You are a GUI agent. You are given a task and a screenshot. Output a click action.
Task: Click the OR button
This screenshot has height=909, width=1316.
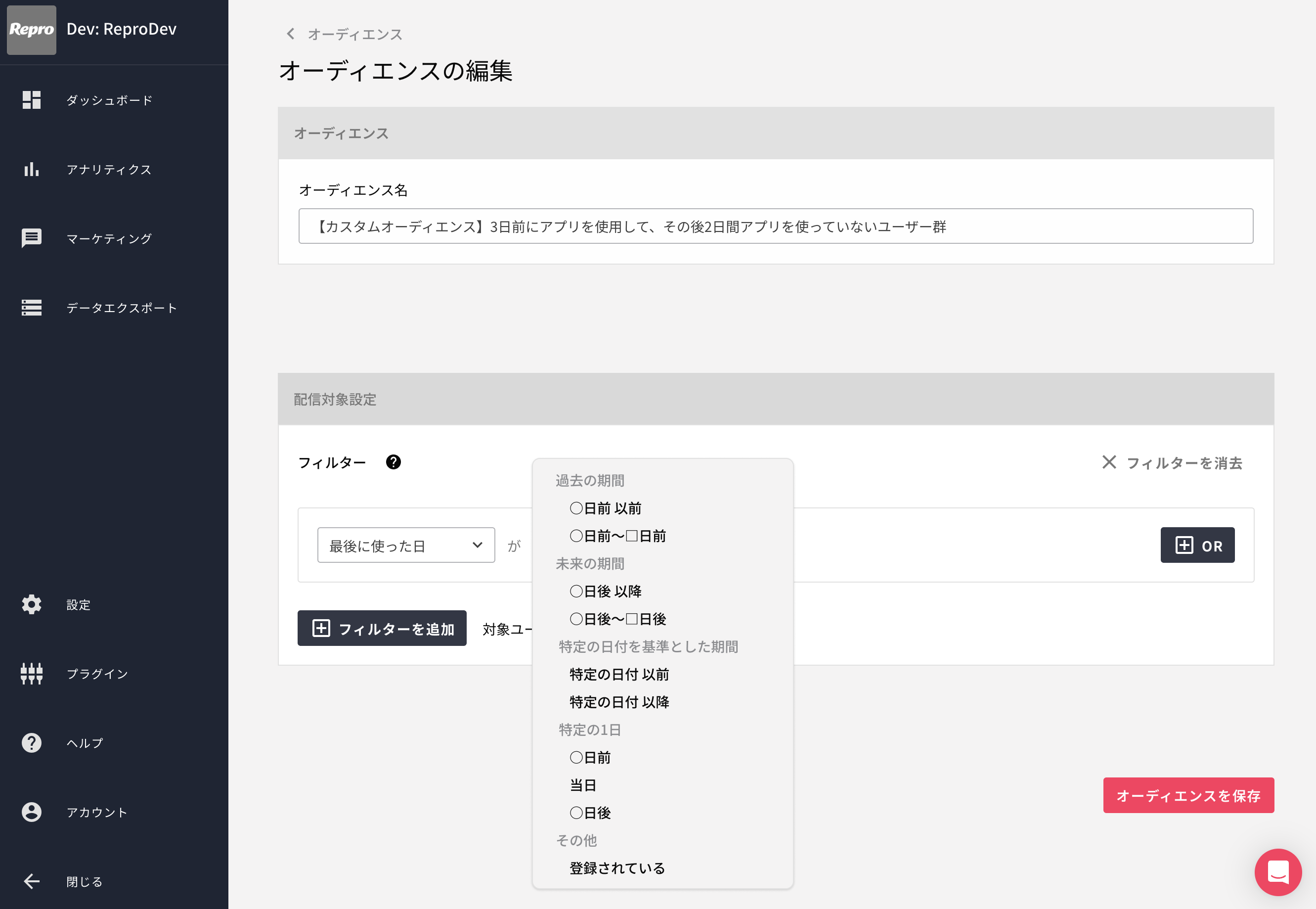coord(1198,545)
